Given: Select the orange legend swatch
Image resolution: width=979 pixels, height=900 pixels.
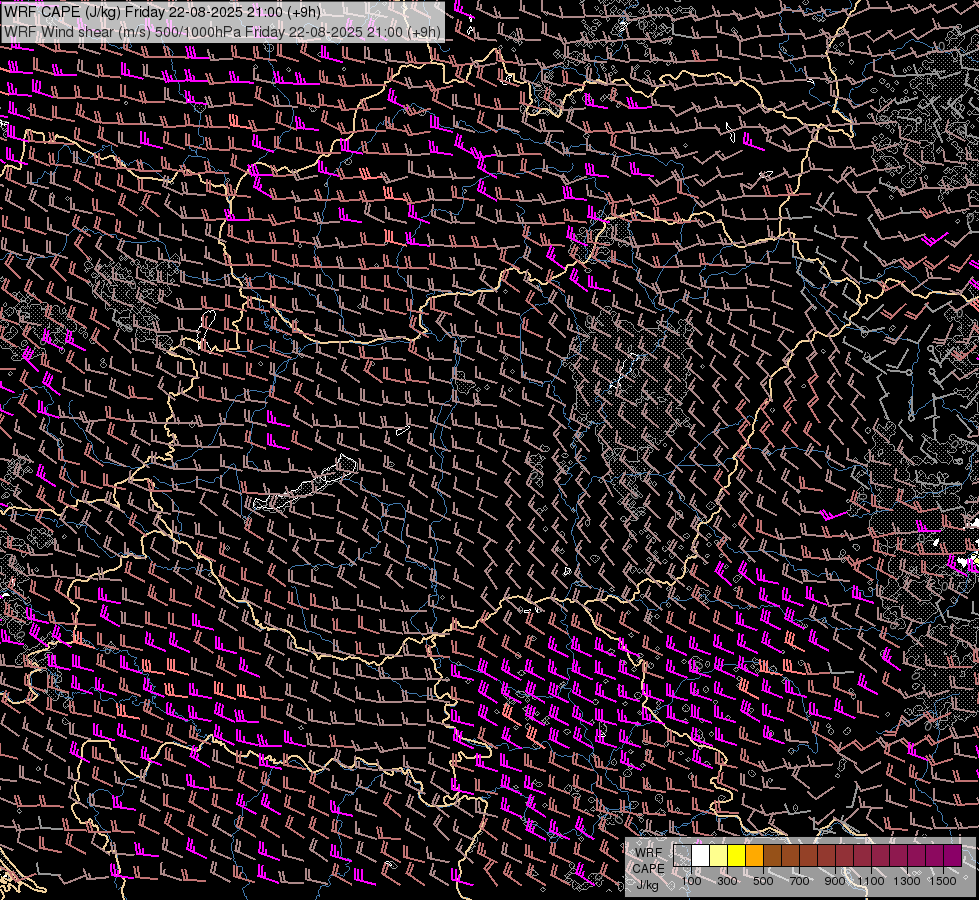Looking at the screenshot, I should (754, 855).
